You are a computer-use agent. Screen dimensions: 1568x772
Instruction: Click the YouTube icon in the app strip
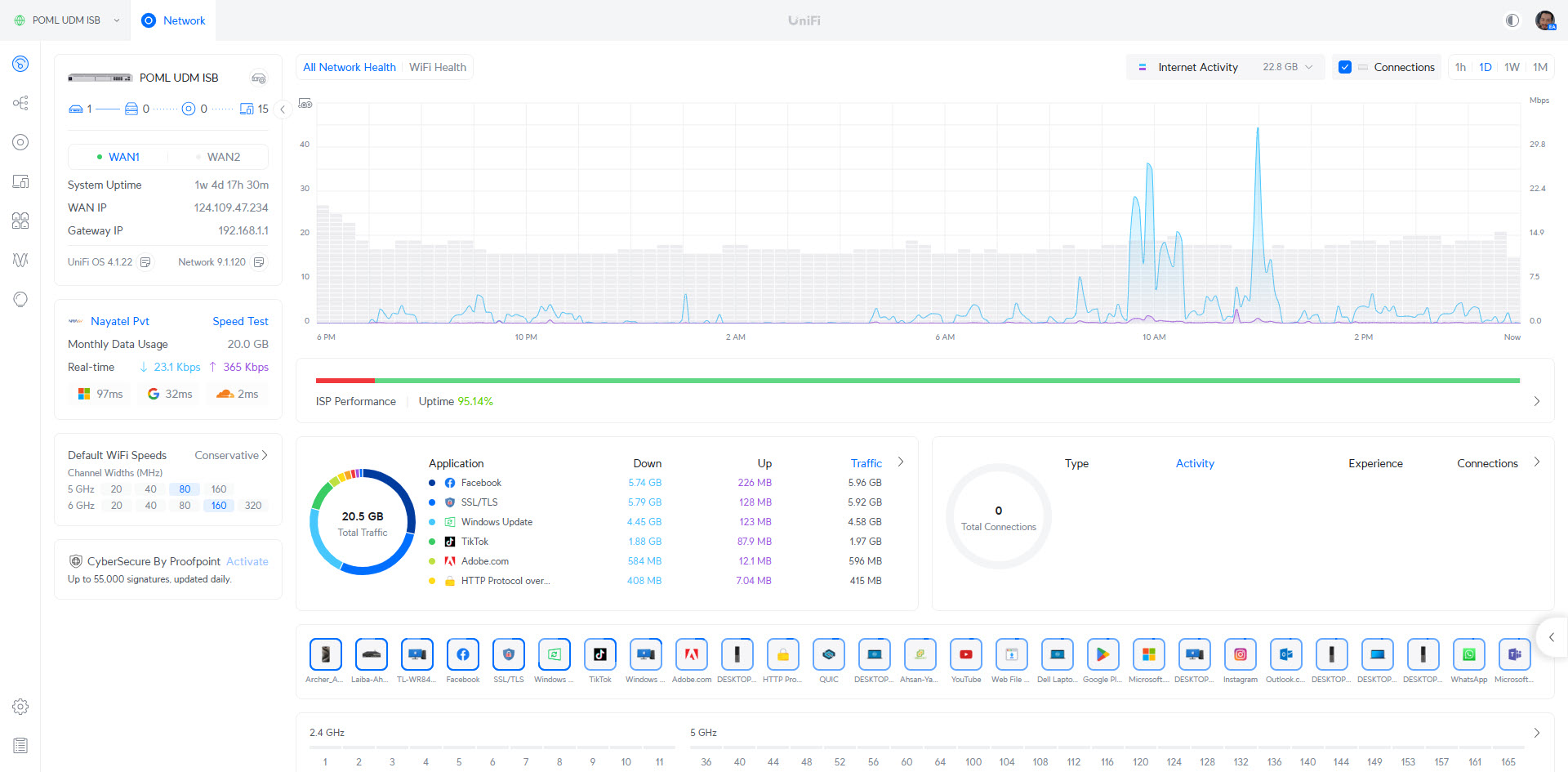tap(965, 654)
